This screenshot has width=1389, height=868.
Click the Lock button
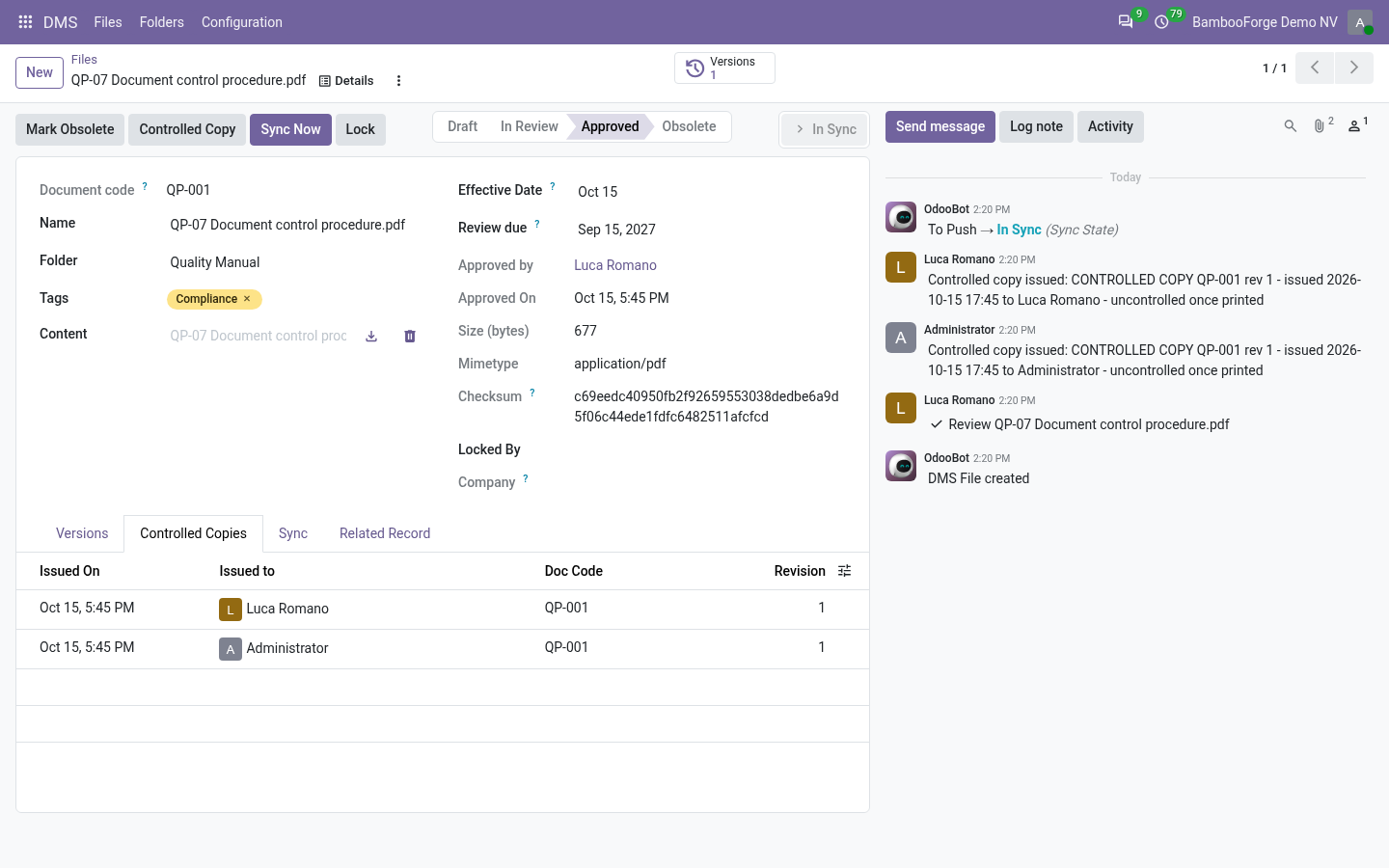361,129
